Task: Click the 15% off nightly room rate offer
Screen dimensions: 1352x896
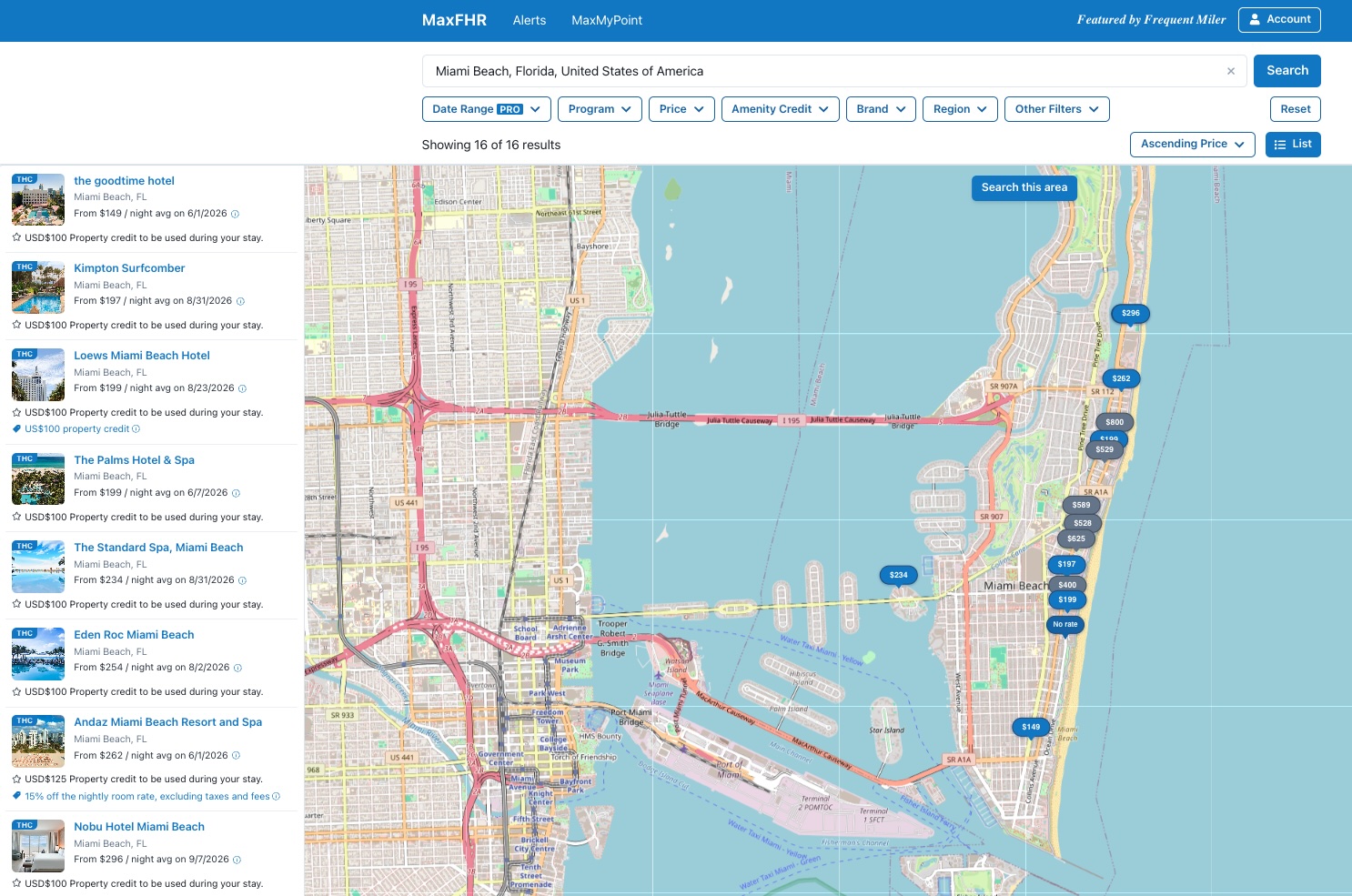Action: (x=147, y=797)
